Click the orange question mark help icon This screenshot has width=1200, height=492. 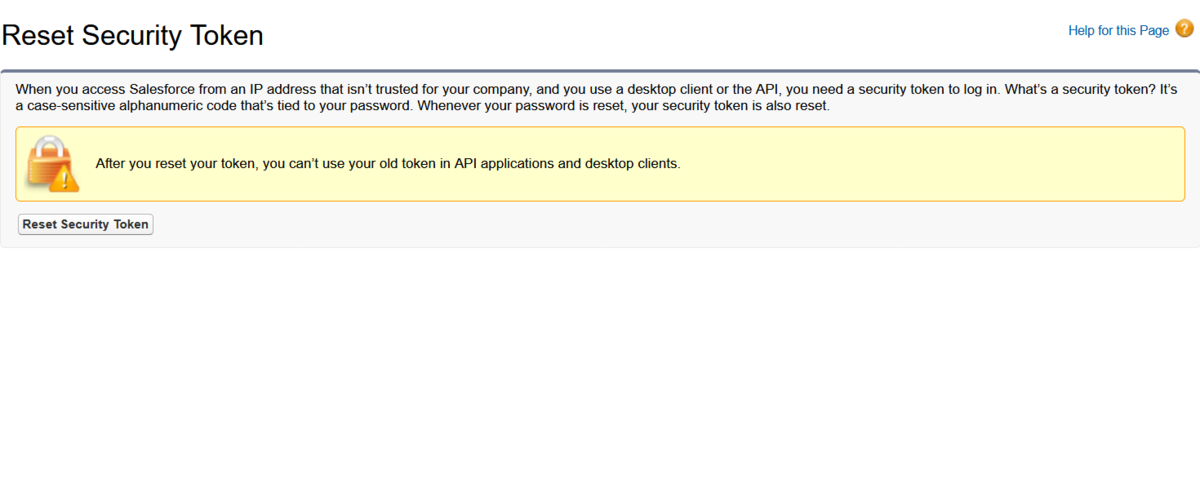[1184, 29]
